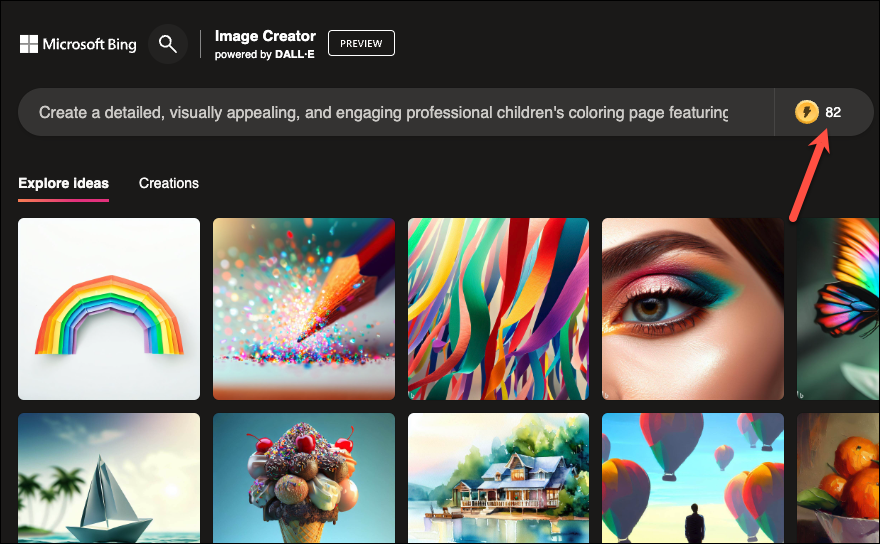Screen dimensions: 880x544
Task: Open the rainbow butterfly thumbnail
Action: pos(838,309)
